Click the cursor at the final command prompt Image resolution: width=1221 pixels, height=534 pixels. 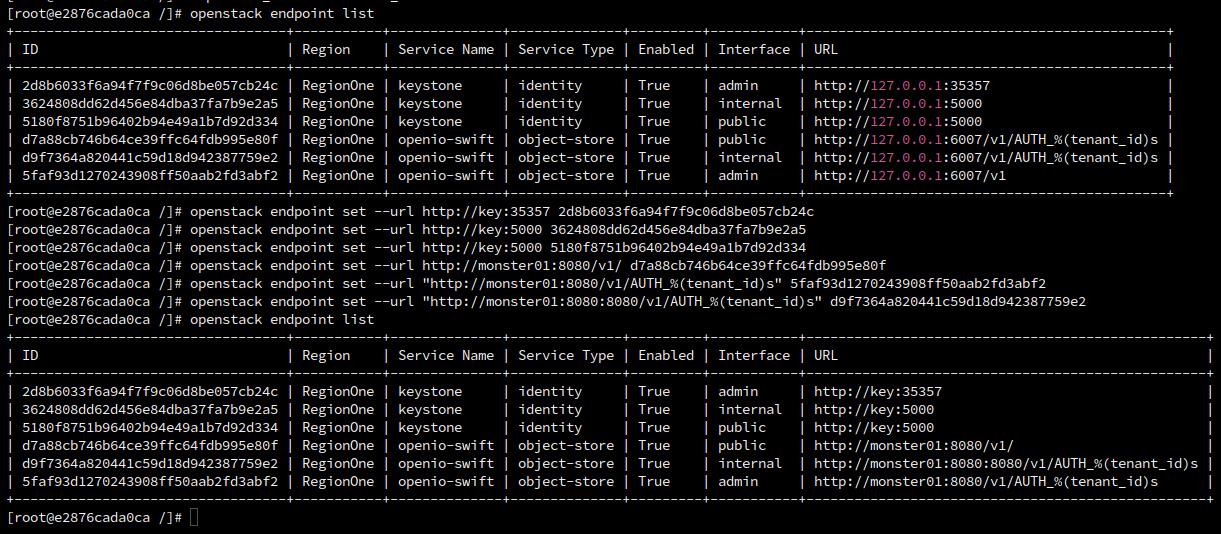pyautogui.click(x=194, y=517)
